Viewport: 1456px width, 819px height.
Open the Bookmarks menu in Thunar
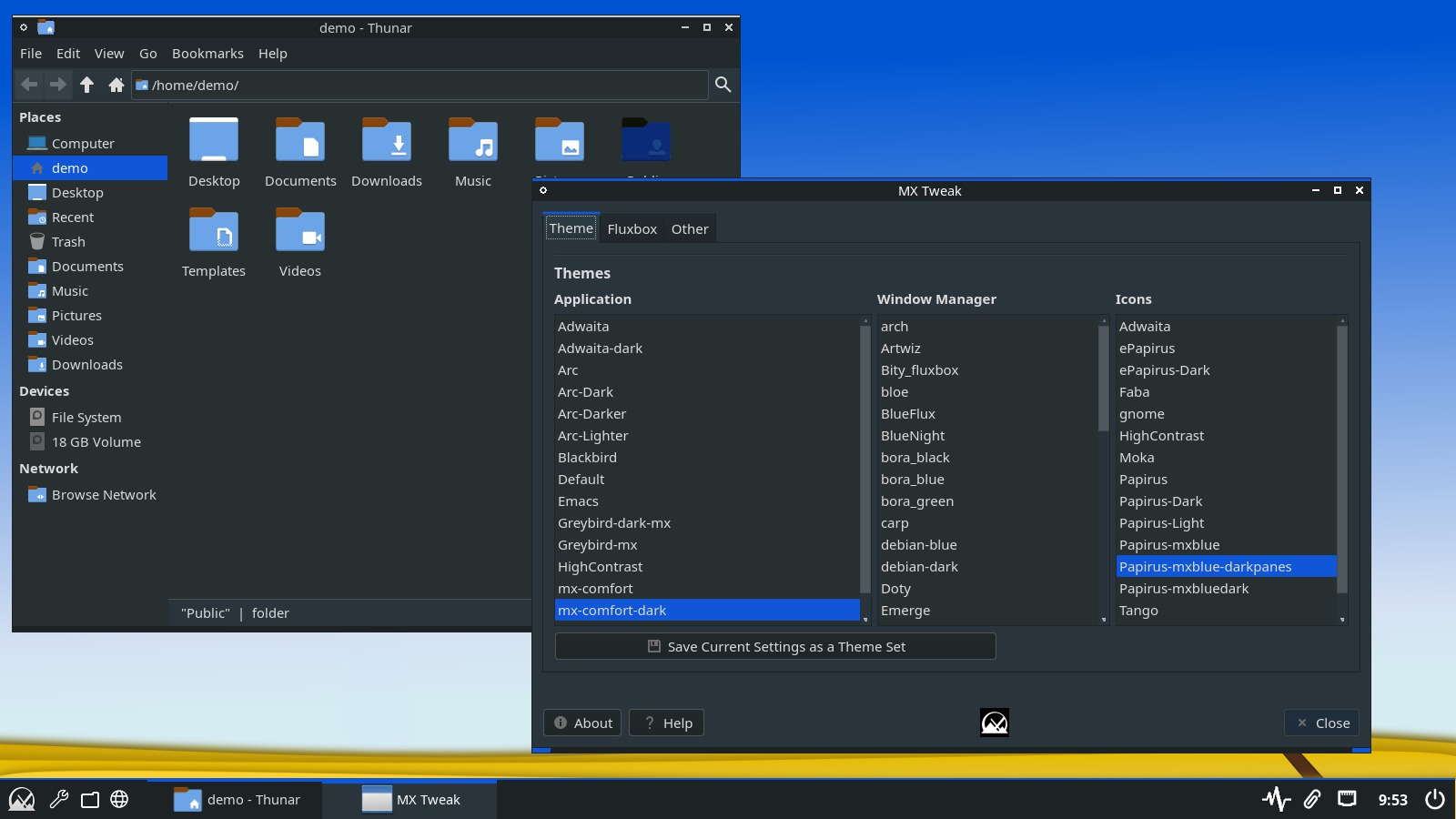(207, 54)
